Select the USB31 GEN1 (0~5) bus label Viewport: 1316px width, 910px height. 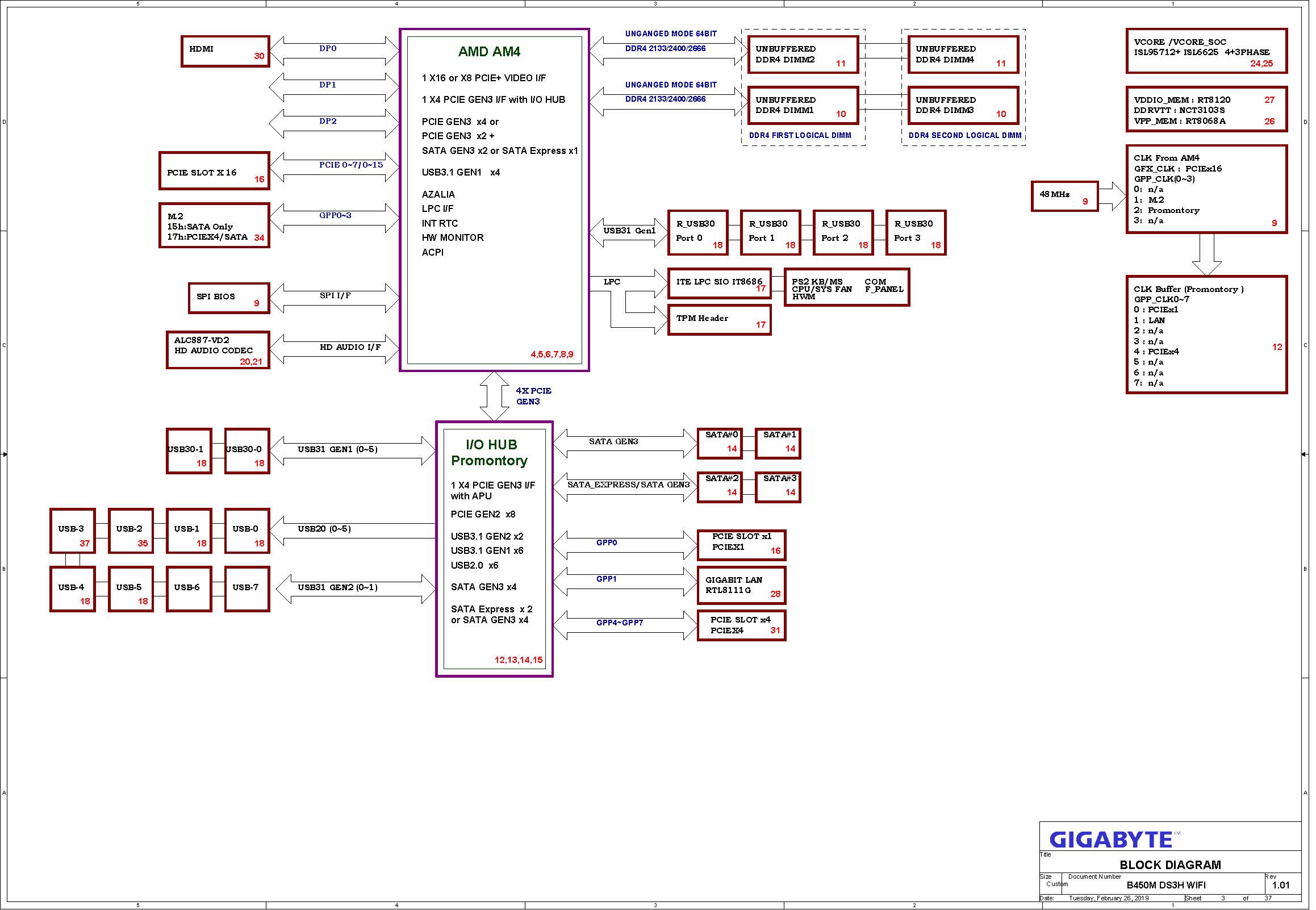coord(338,450)
